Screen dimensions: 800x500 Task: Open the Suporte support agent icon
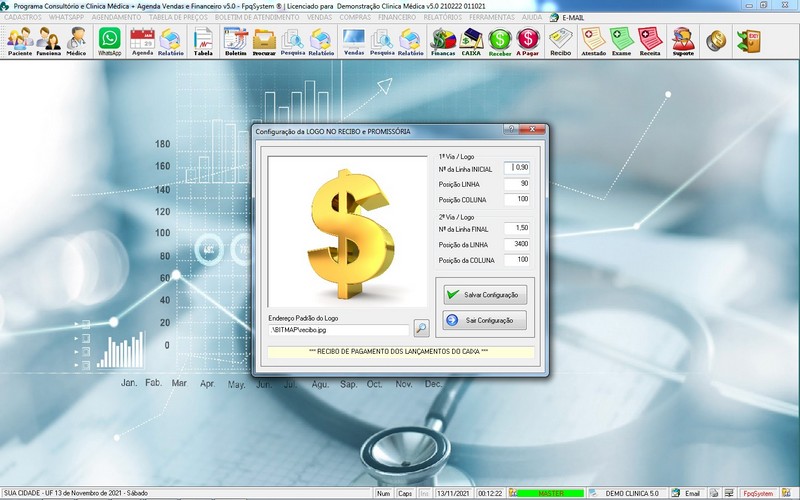tap(683, 41)
